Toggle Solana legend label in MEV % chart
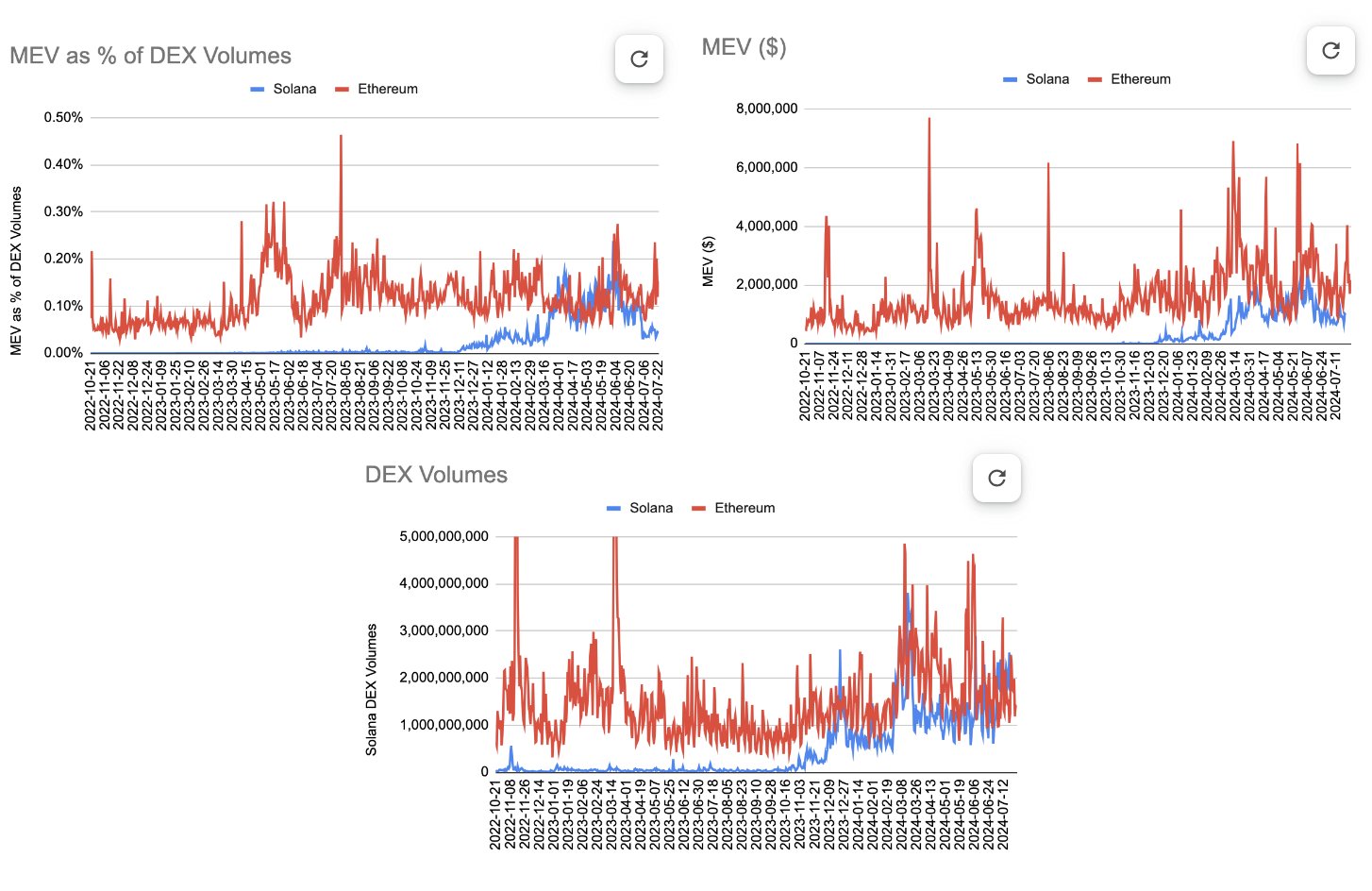Image resolution: width=1372 pixels, height=891 pixels. pyautogui.click(x=294, y=90)
